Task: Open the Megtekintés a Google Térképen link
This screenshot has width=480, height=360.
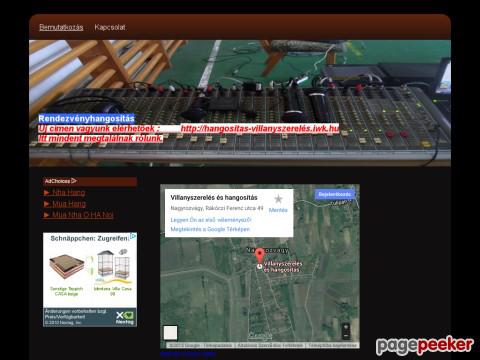Action: coord(210,229)
